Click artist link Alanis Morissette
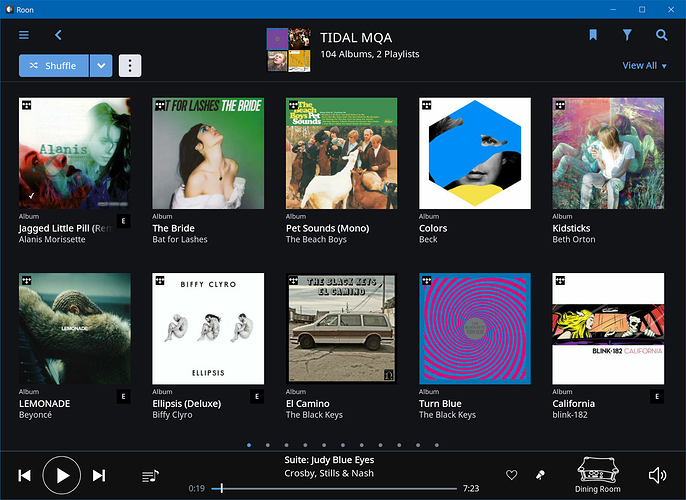Viewport: 686px width, 500px height. 52,239
